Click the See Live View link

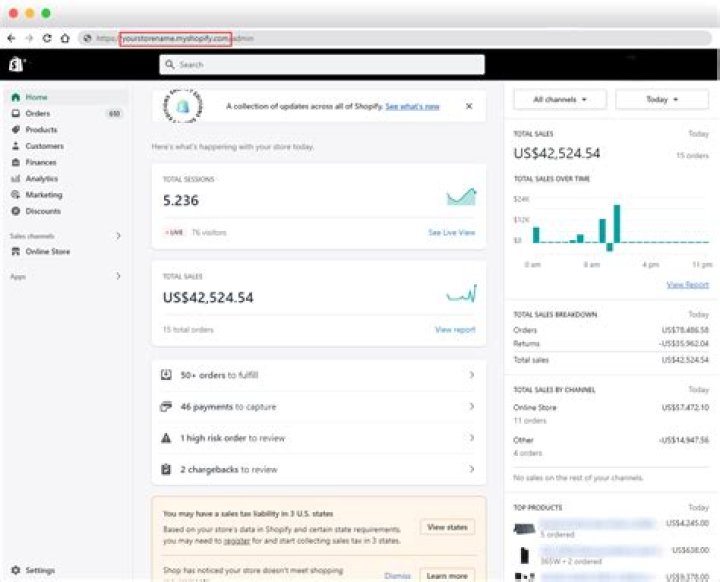coord(451,232)
